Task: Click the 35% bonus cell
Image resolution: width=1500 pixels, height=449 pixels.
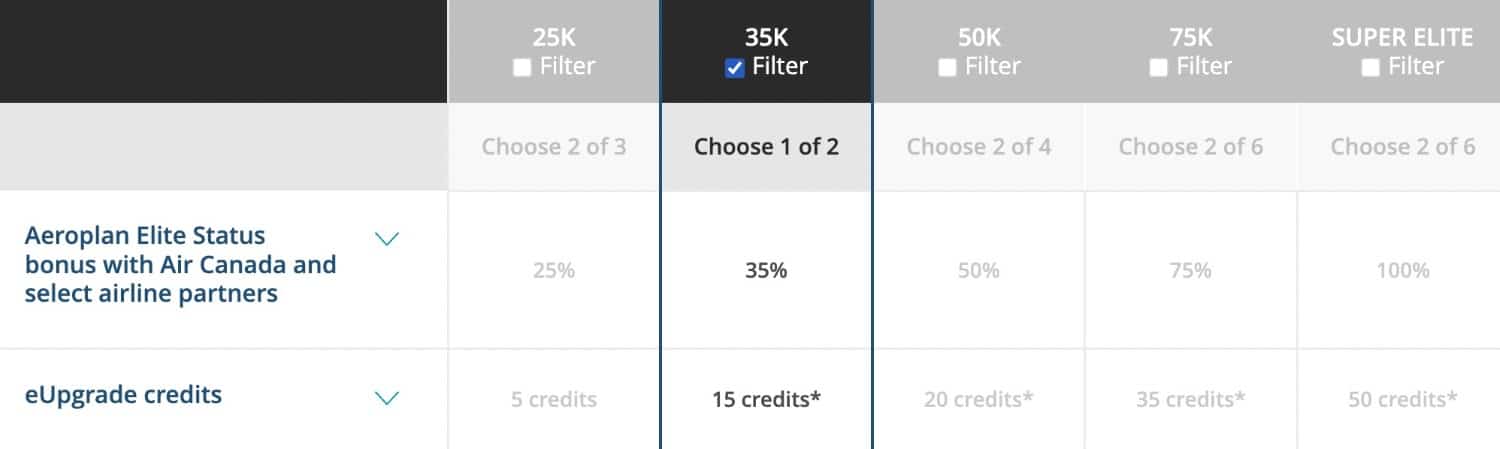Action: (766, 270)
